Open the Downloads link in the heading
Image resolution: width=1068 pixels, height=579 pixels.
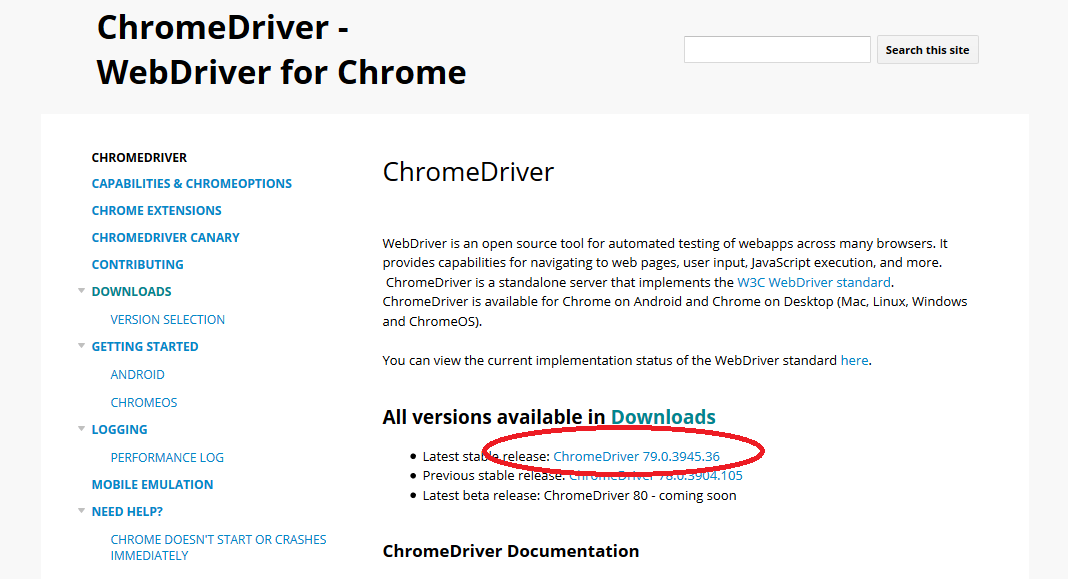pyautogui.click(x=663, y=417)
